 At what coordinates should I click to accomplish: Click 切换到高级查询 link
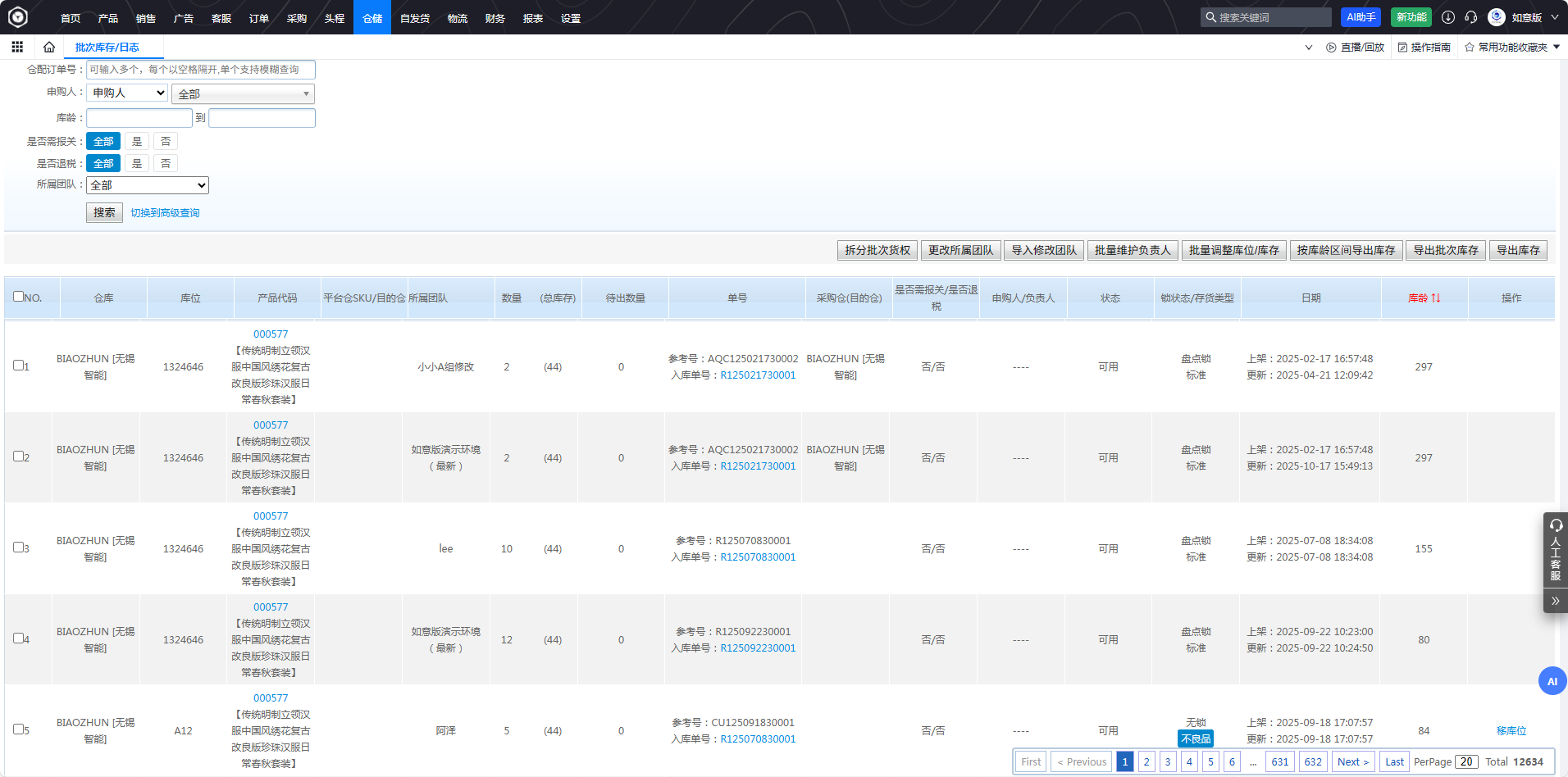pos(165,213)
